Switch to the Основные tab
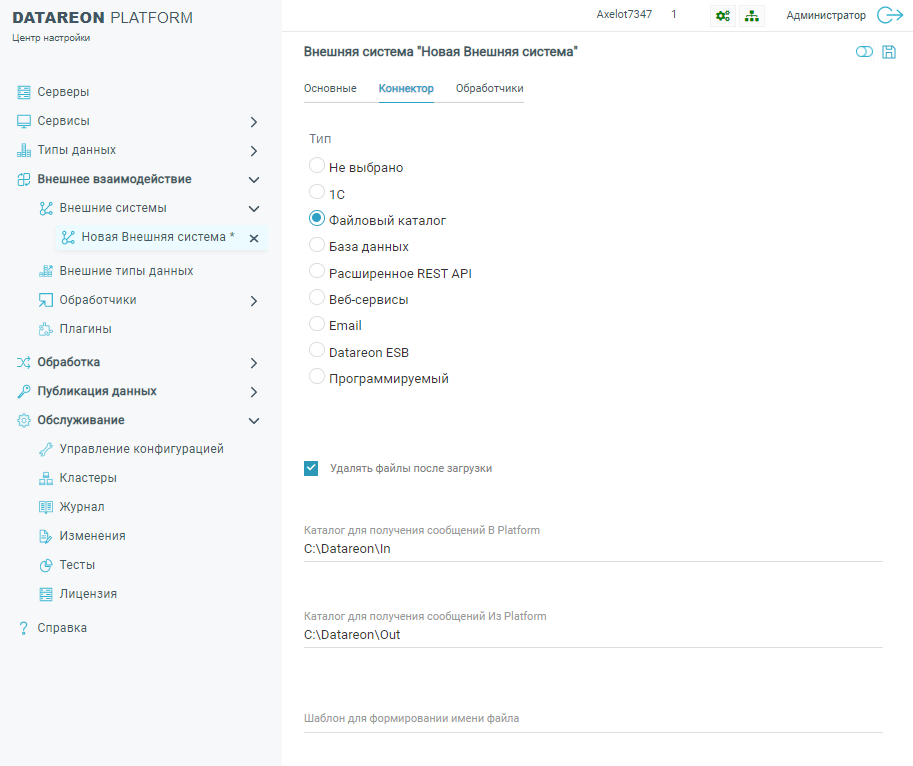The height and width of the screenshot is (766, 913). 330,89
